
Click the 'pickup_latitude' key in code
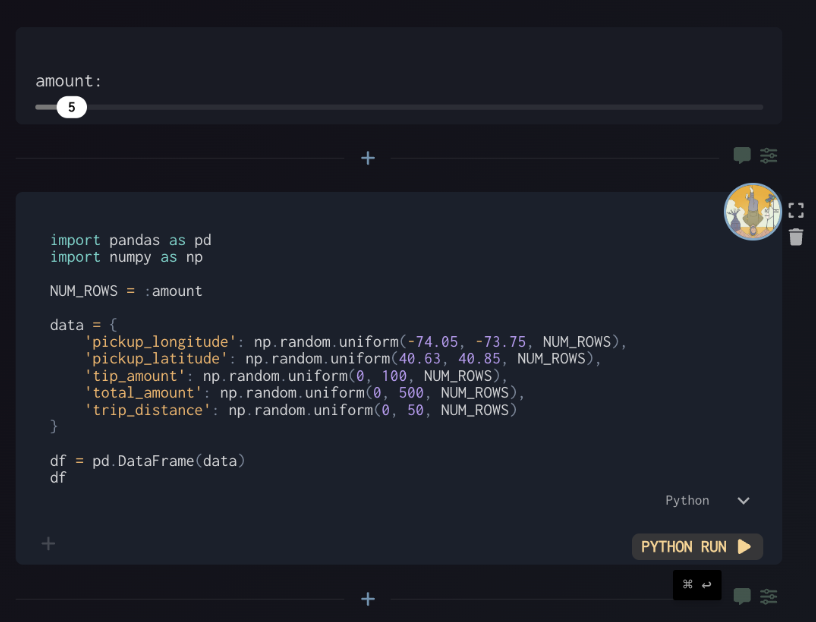[x=156, y=359]
